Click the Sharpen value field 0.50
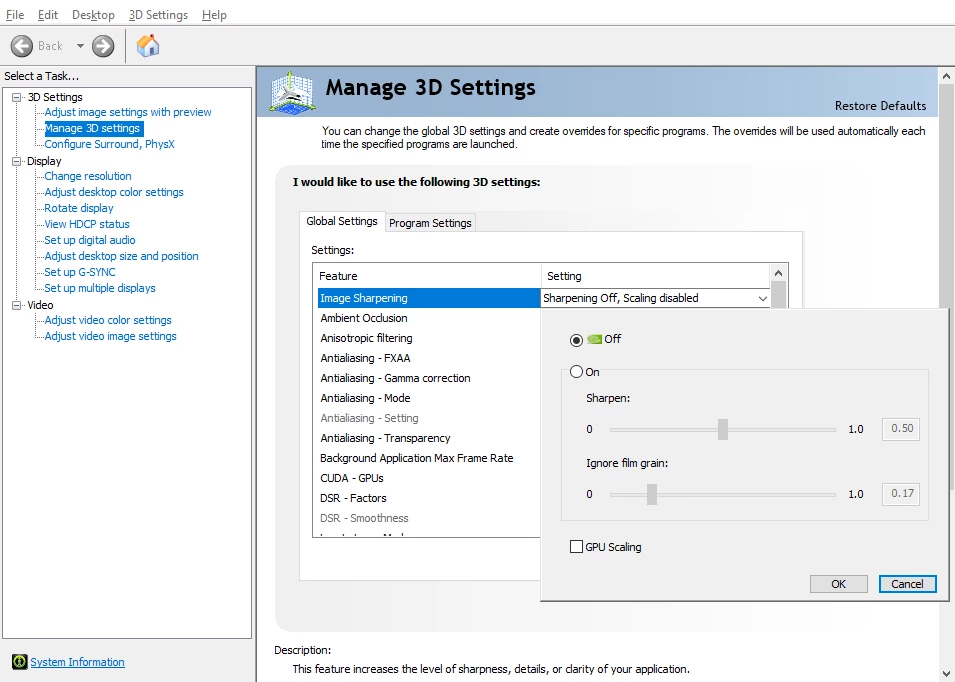 [x=901, y=429]
